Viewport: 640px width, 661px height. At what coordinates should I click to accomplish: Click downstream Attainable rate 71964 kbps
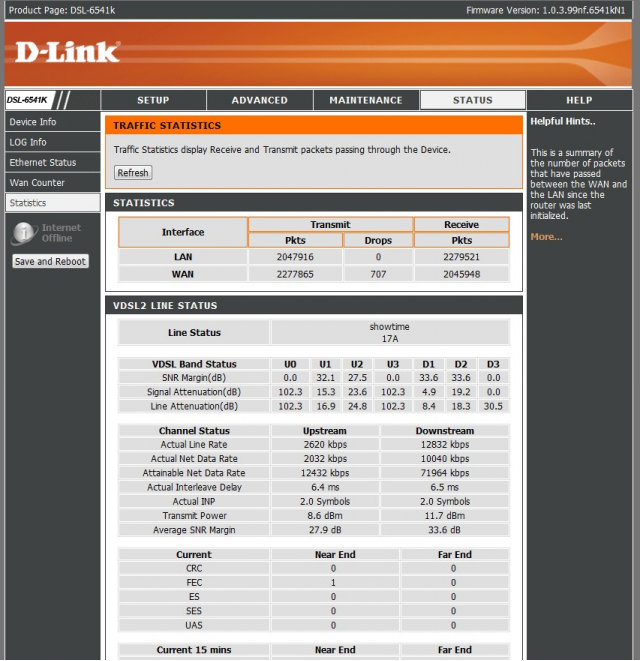pyautogui.click(x=445, y=473)
